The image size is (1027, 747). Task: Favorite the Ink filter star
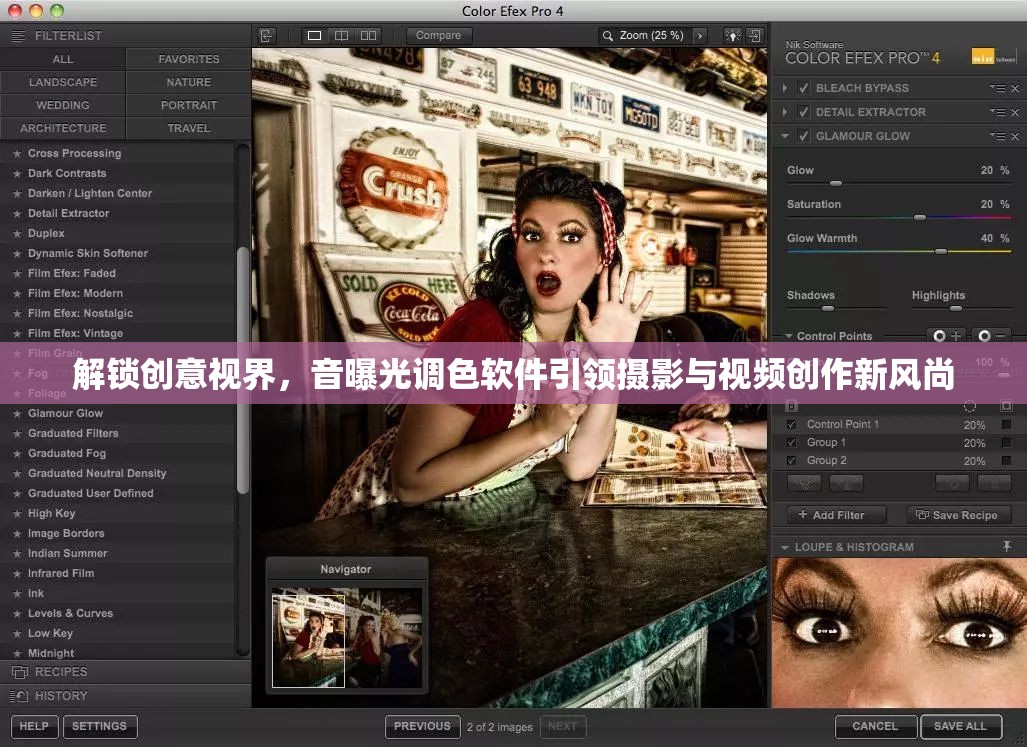click(x=17, y=594)
